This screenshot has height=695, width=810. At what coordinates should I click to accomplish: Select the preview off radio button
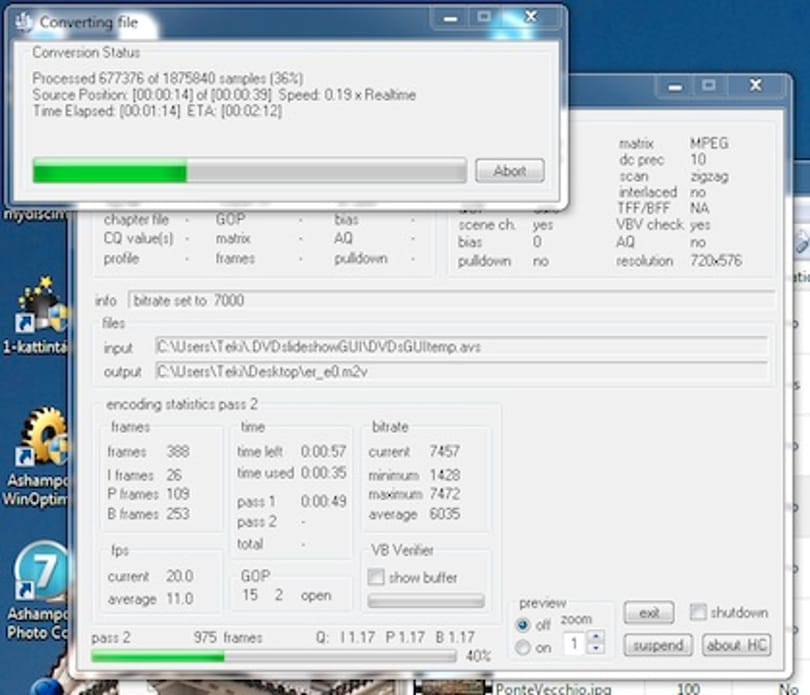pyautogui.click(x=523, y=625)
